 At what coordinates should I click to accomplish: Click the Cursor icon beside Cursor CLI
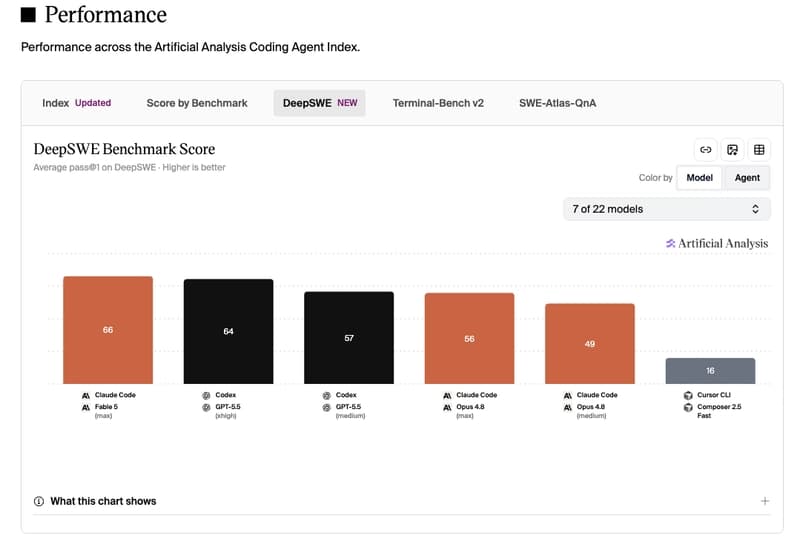688,395
